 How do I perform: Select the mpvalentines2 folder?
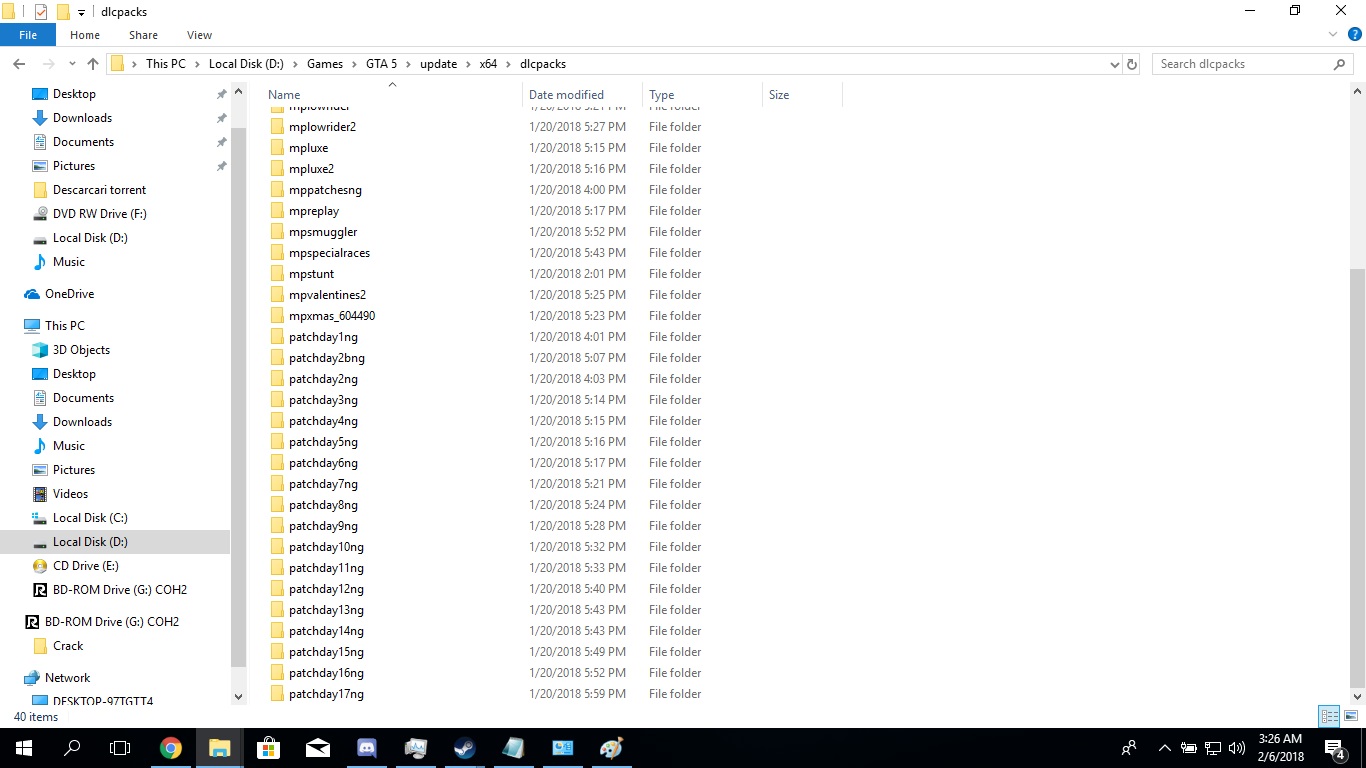coord(327,295)
